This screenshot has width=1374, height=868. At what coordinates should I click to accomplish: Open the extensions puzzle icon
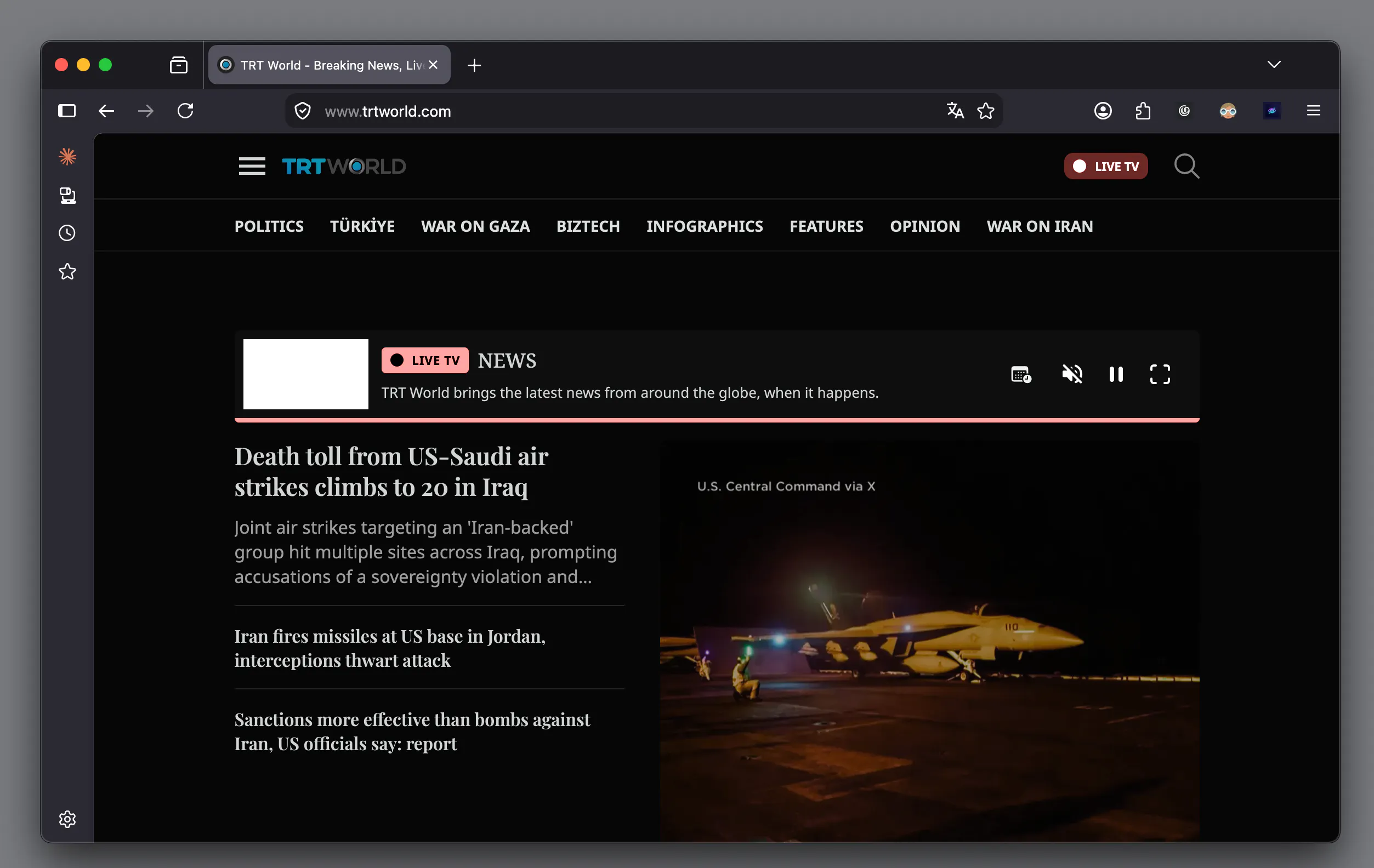click(1143, 111)
